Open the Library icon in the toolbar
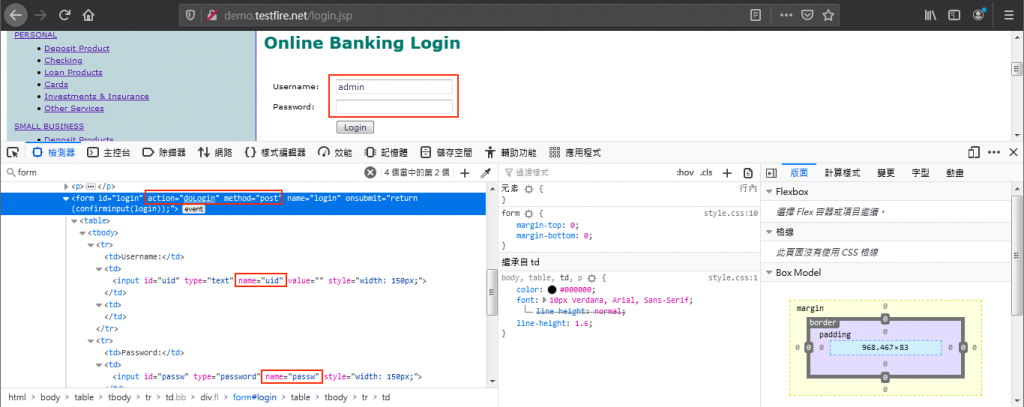Image resolution: width=1024 pixels, height=407 pixels. tap(930, 14)
